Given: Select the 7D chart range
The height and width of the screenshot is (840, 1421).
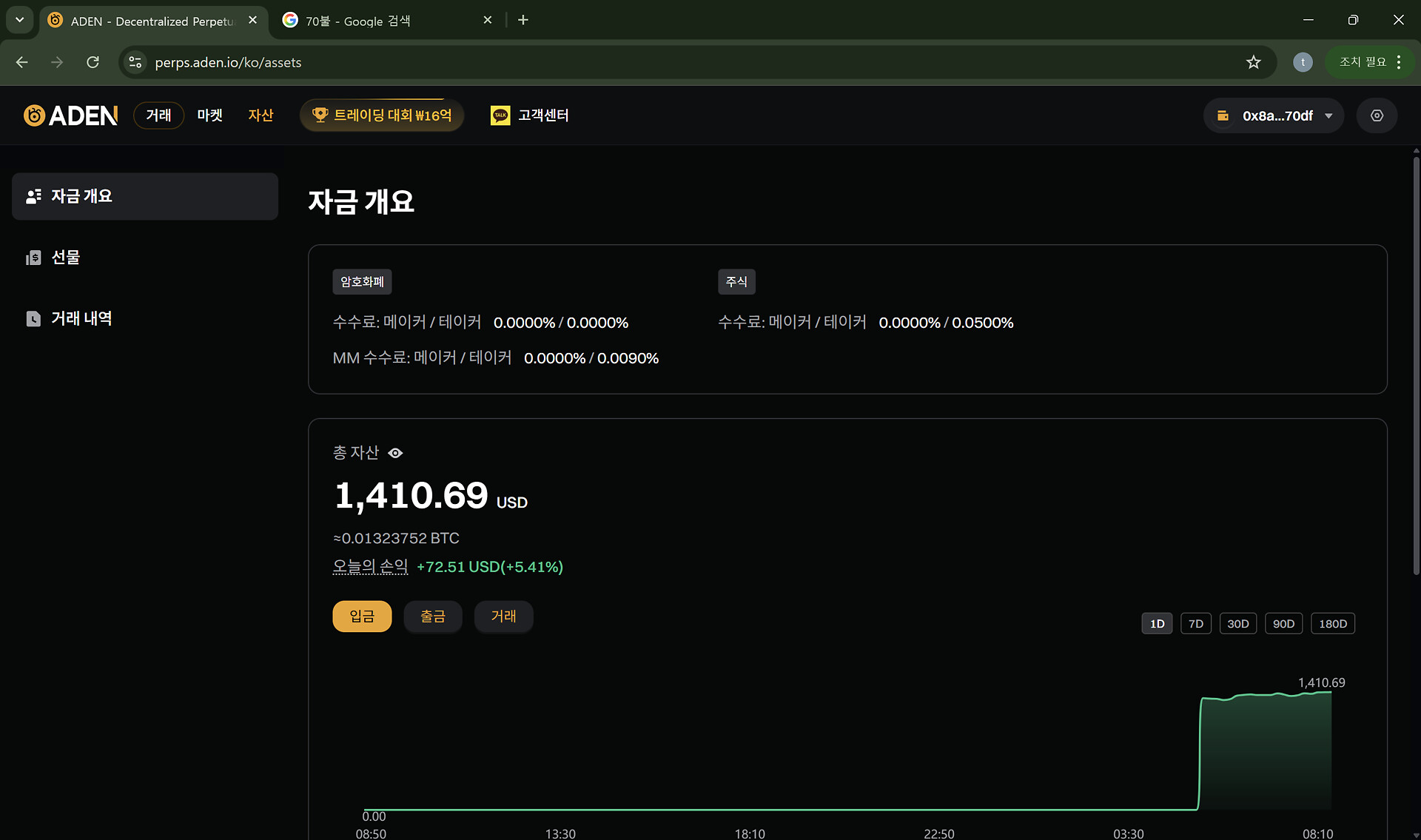Looking at the screenshot, I should [1195, 624].
